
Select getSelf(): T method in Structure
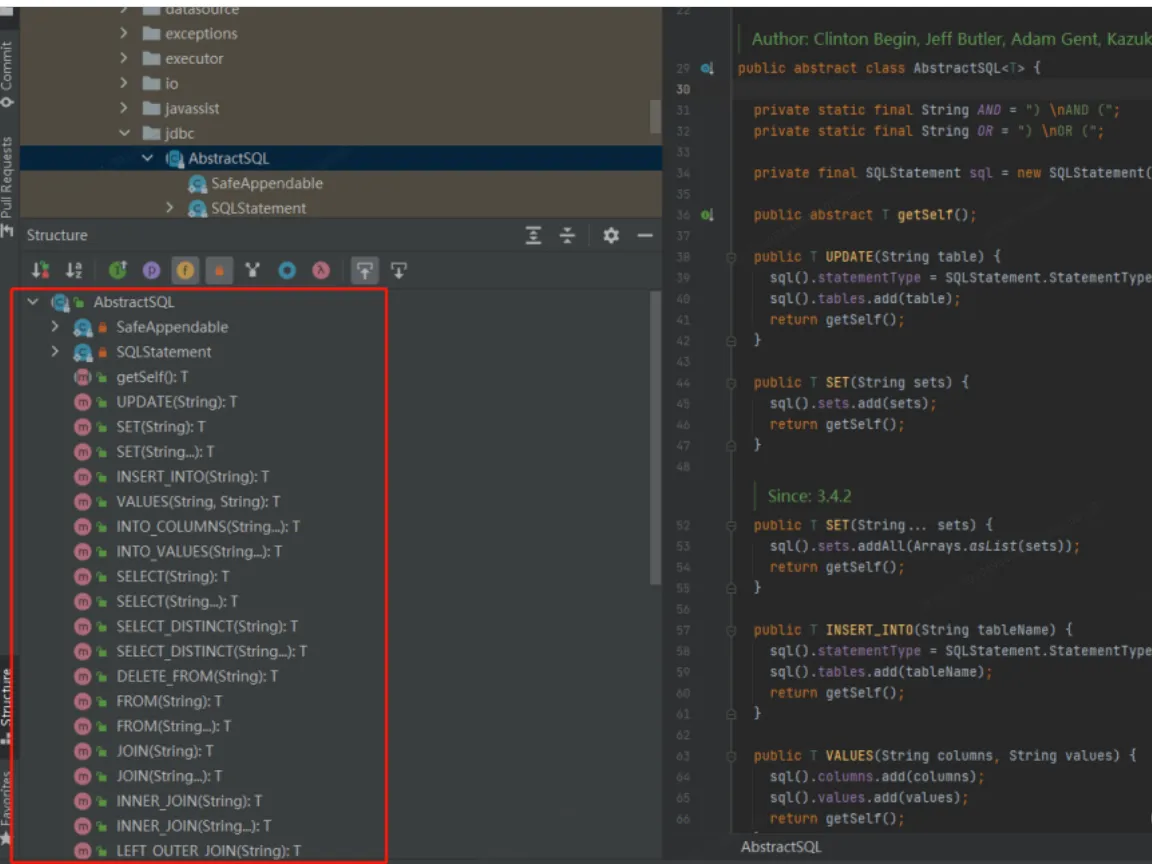pos(152,377)
